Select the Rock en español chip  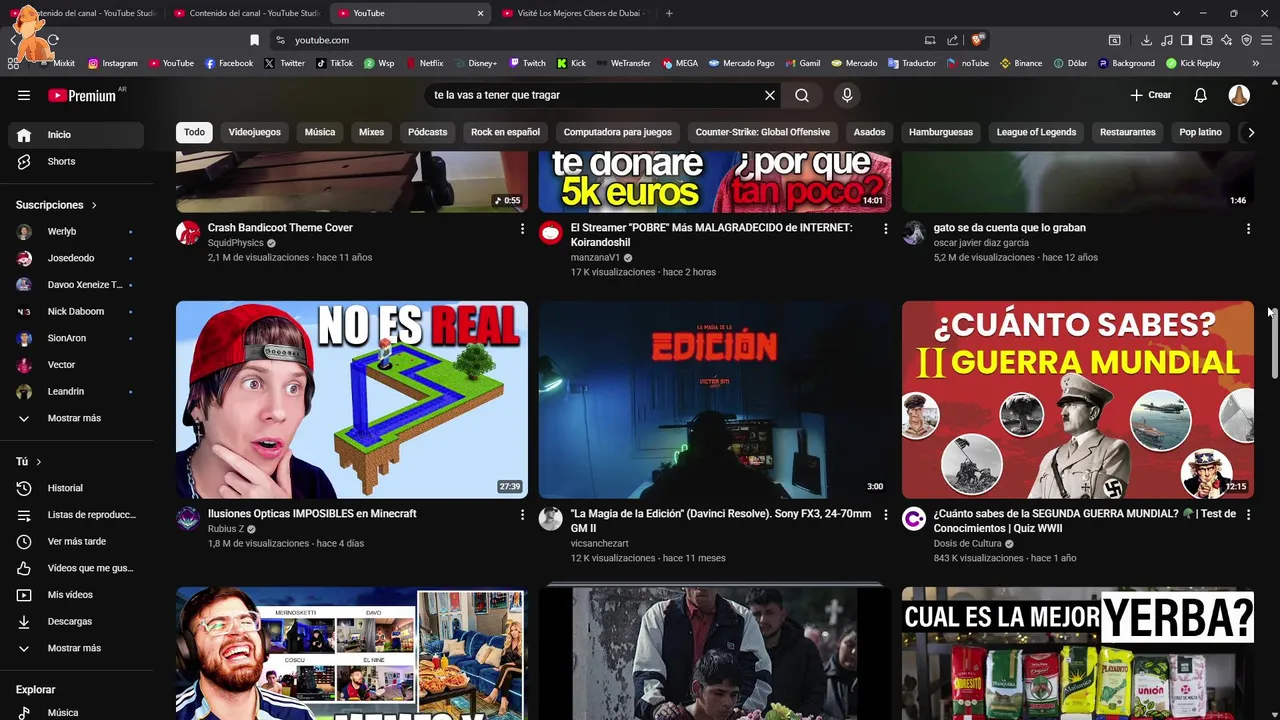(x=505, y=132)
